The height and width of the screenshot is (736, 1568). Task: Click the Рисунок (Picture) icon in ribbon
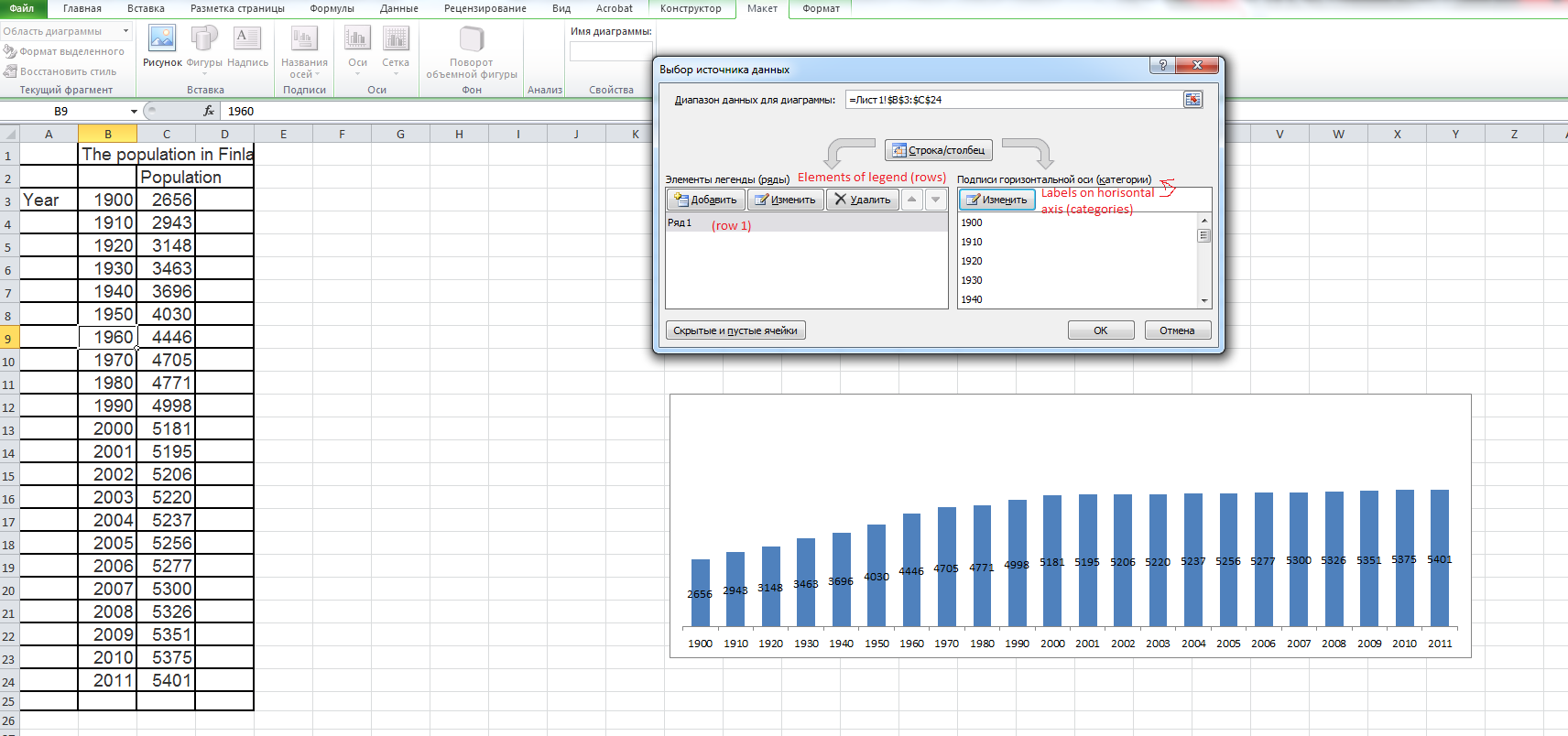(162, 46)
